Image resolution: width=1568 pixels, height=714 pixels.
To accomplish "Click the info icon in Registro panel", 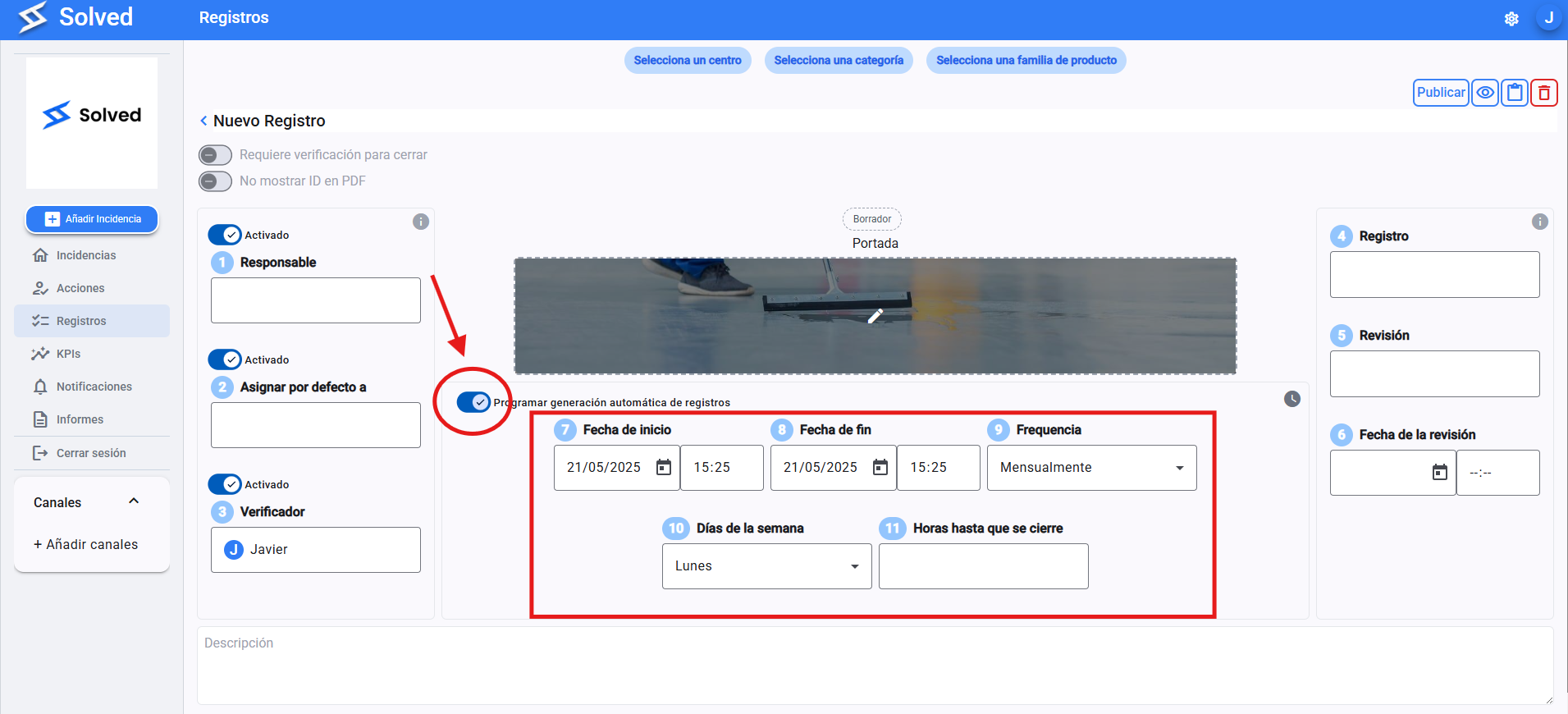I will click(x=1540, y=222).
